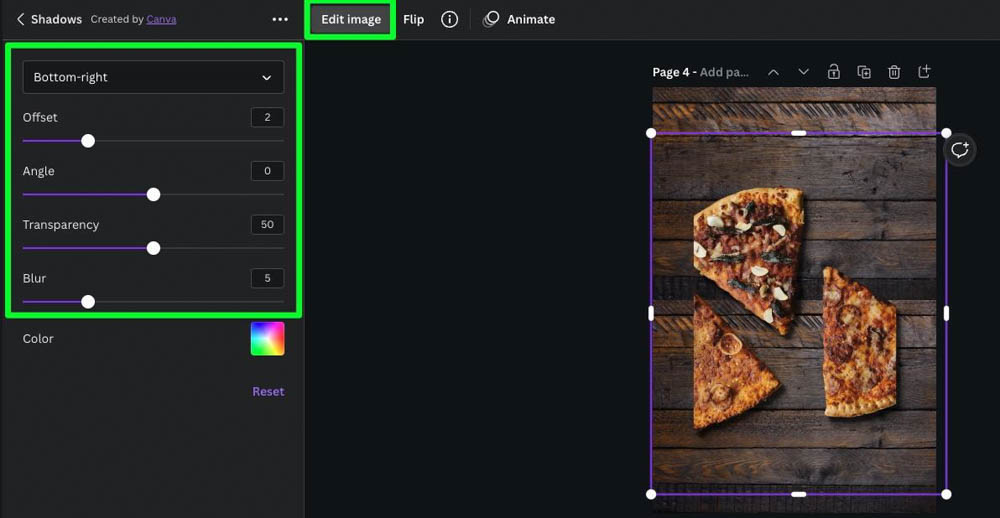Click the Blur slider handle

88,302
